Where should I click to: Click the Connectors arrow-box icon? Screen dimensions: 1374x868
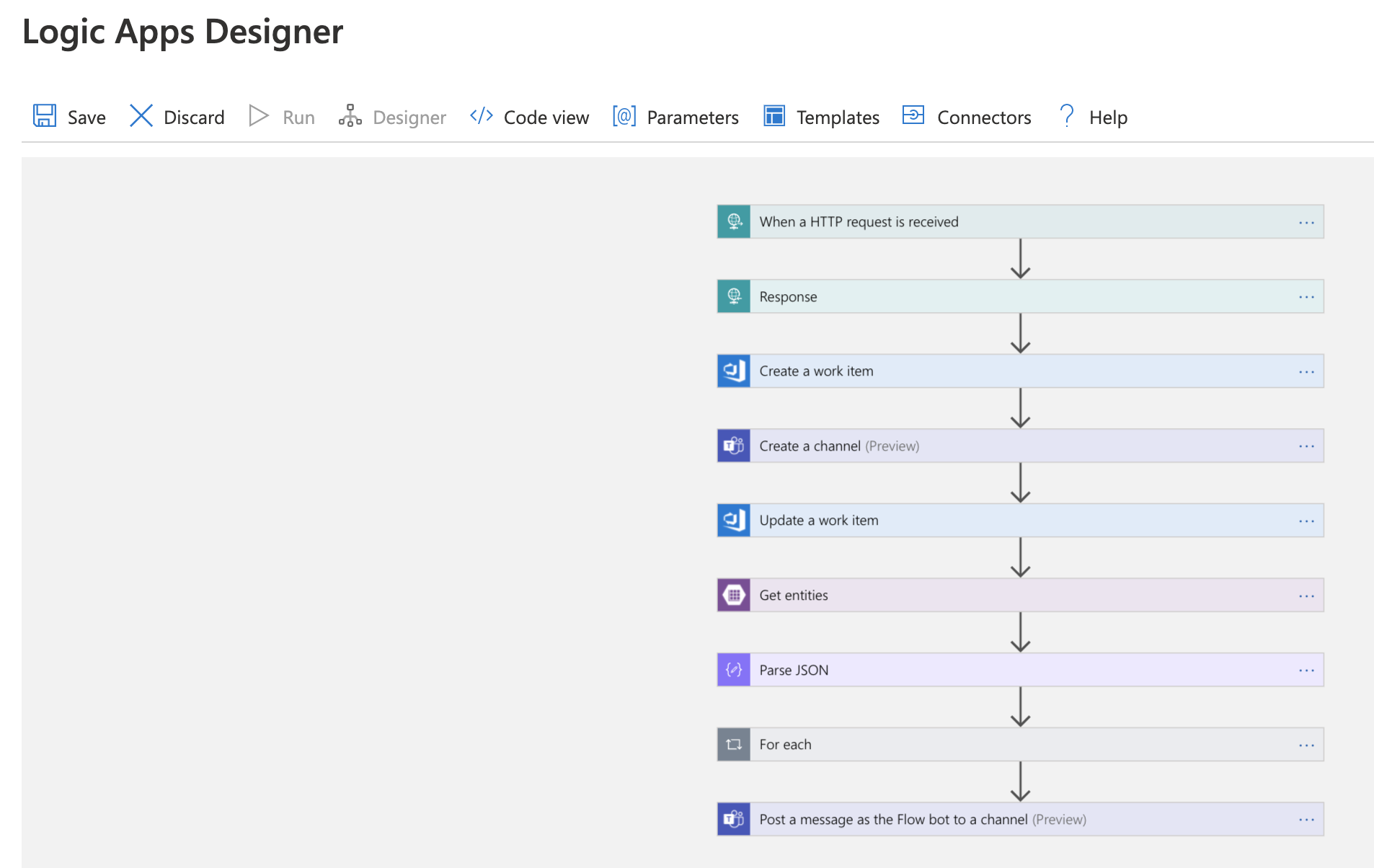(913, 115)
